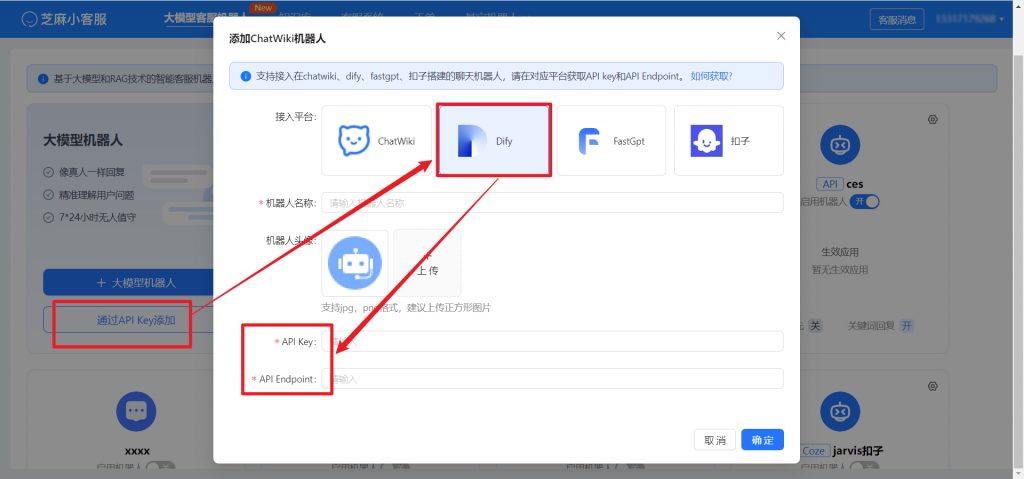The height and width of the screenshot is (479, 1024).
Task: Select the ChatWiki platform option
Action: coord(376,141)
